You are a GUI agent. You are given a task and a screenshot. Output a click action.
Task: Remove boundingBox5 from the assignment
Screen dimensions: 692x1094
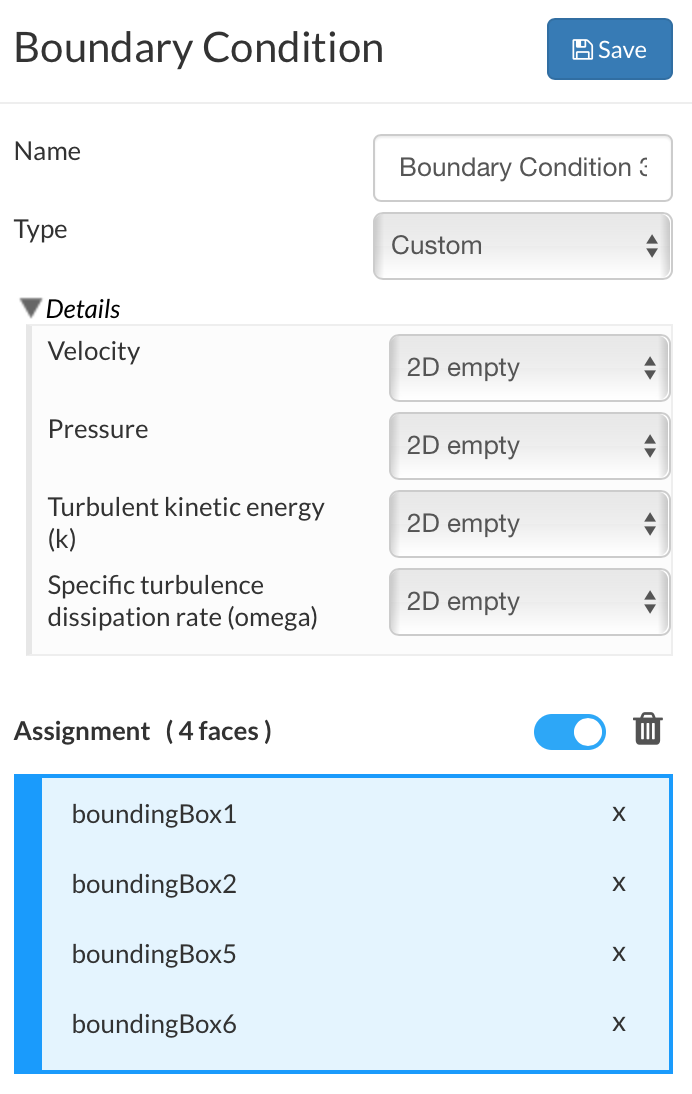click(619, 954)
